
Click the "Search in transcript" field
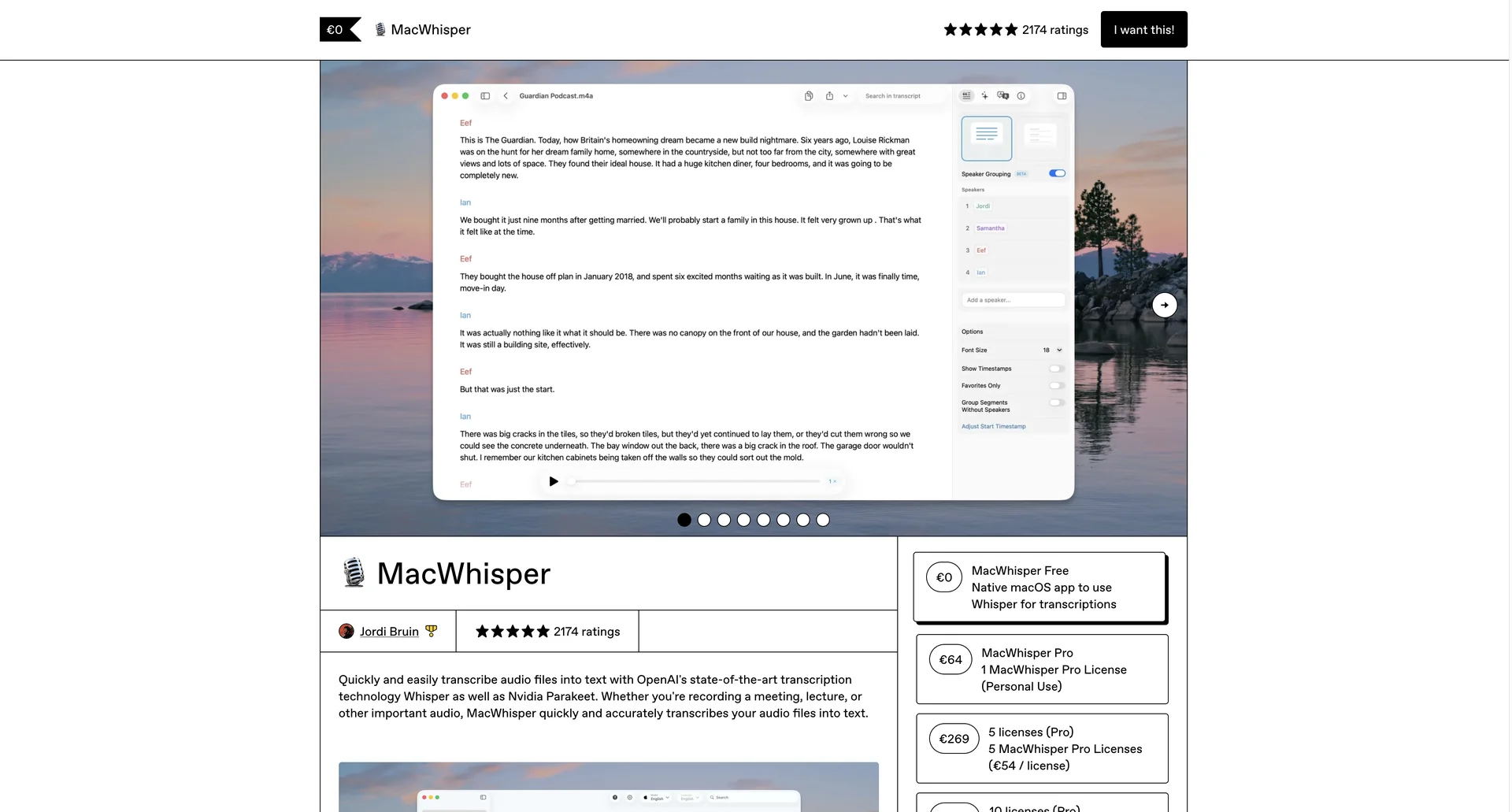[x=902, y=96]
